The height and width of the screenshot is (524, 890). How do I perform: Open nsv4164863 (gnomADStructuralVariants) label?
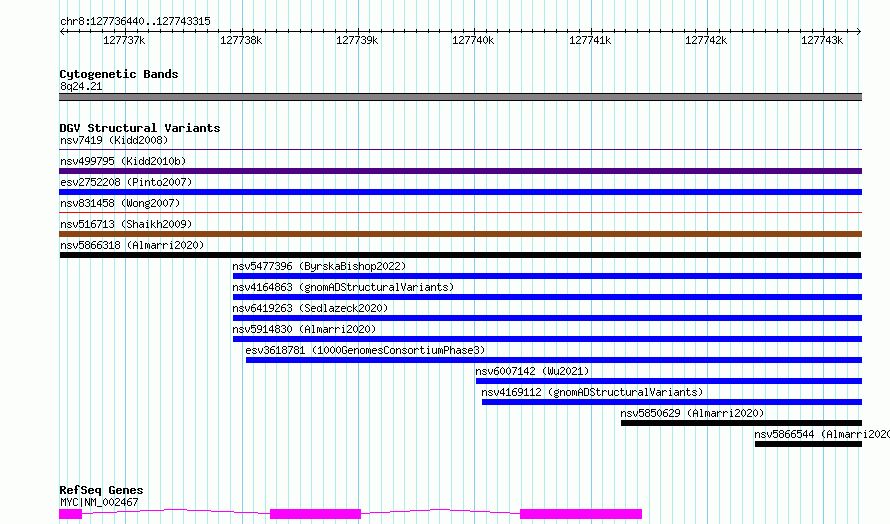click(x=343, y=287)
